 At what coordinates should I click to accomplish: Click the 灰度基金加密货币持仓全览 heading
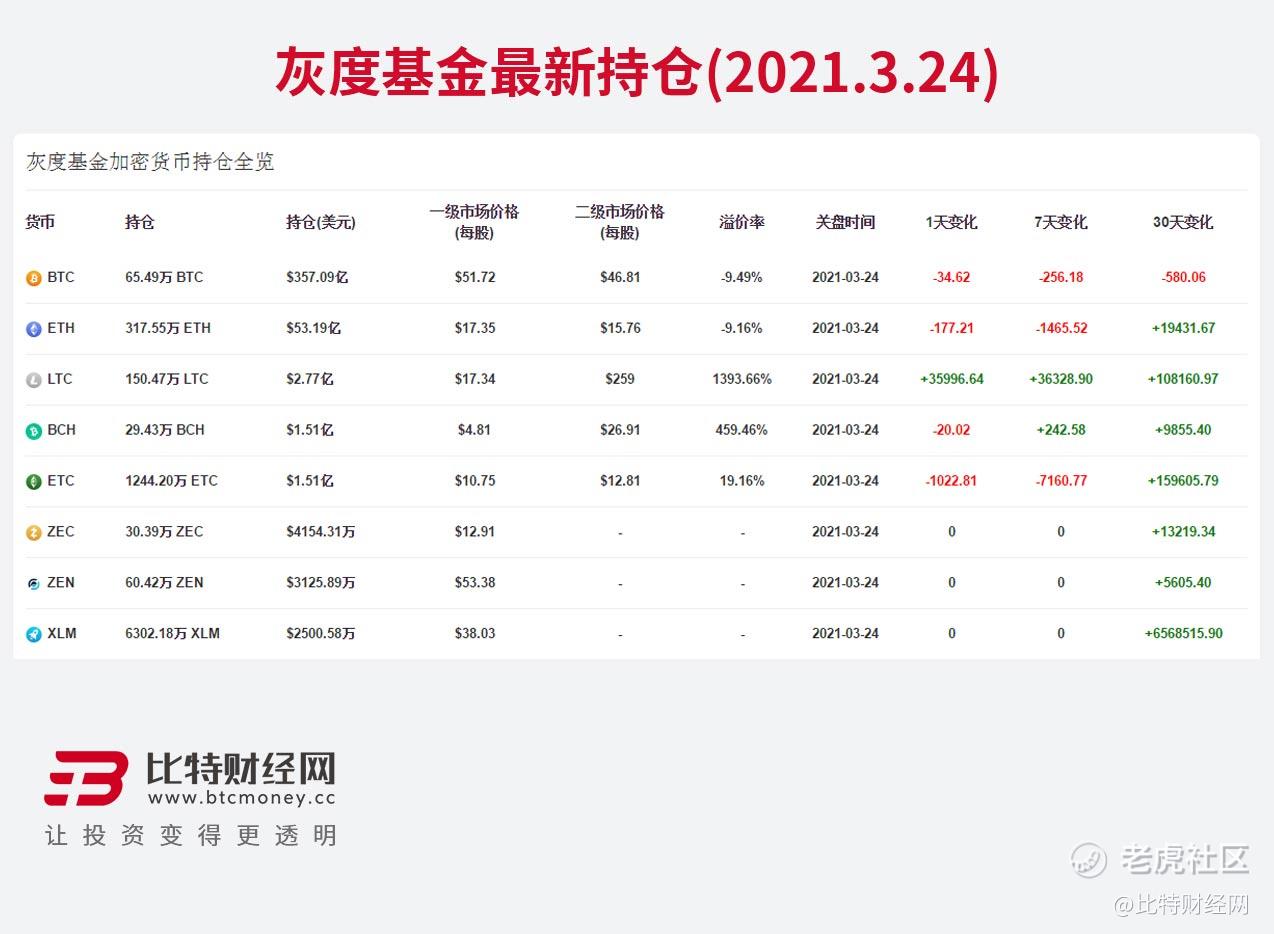(x=150, y=162)
